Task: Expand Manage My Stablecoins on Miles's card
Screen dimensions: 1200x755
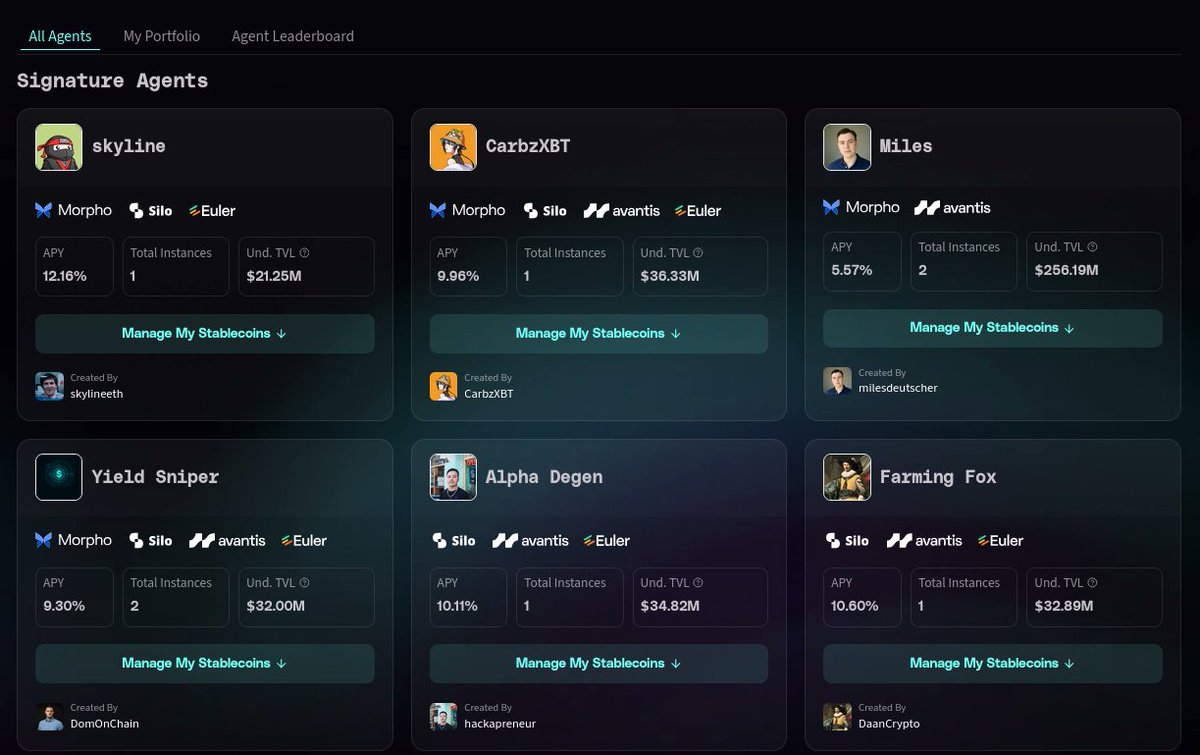Action: [991, 327]
